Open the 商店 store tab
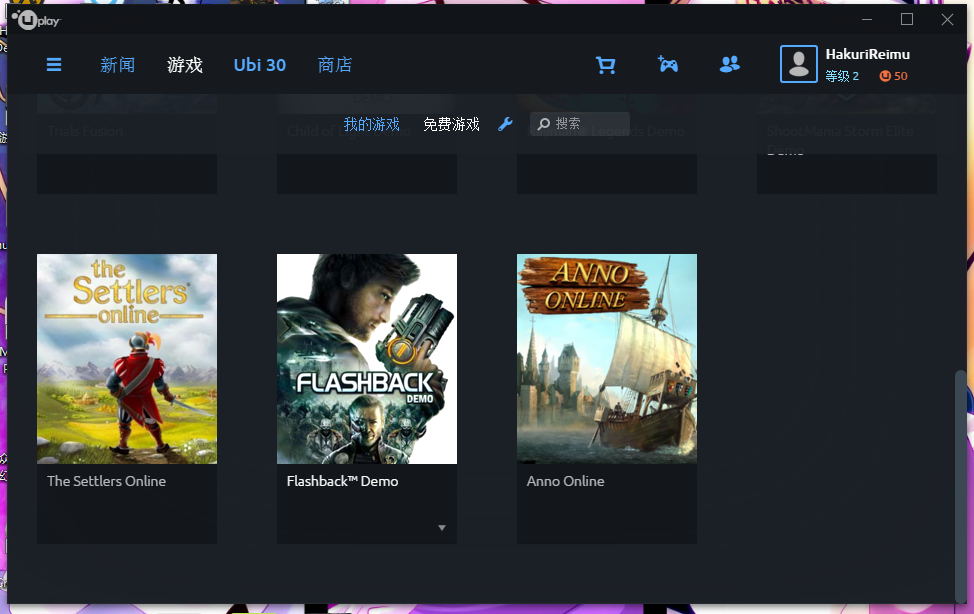 pyautogui.click(x=335, y=65)
